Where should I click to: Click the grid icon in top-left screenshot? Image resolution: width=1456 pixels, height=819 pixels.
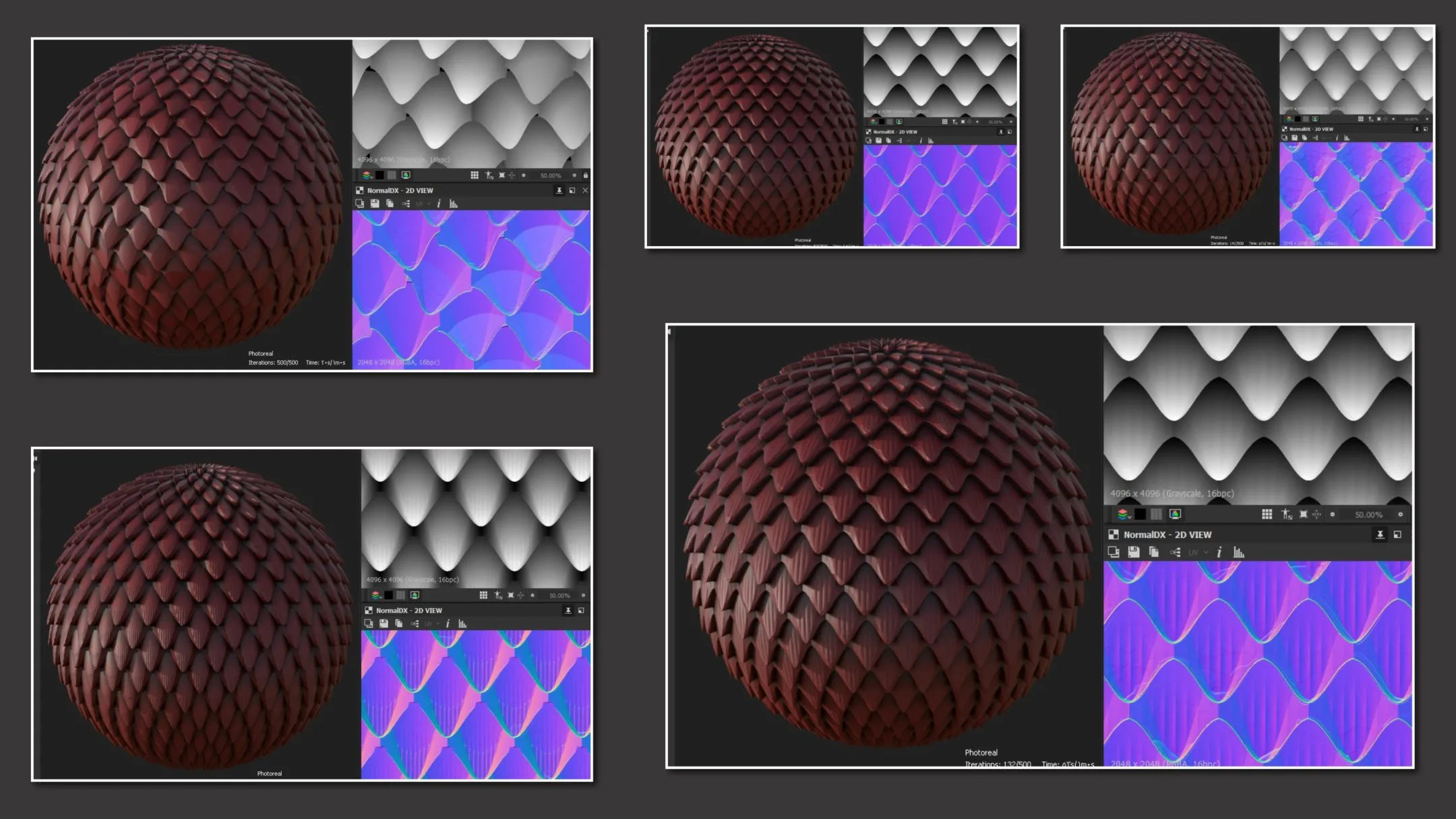(475, 175)
